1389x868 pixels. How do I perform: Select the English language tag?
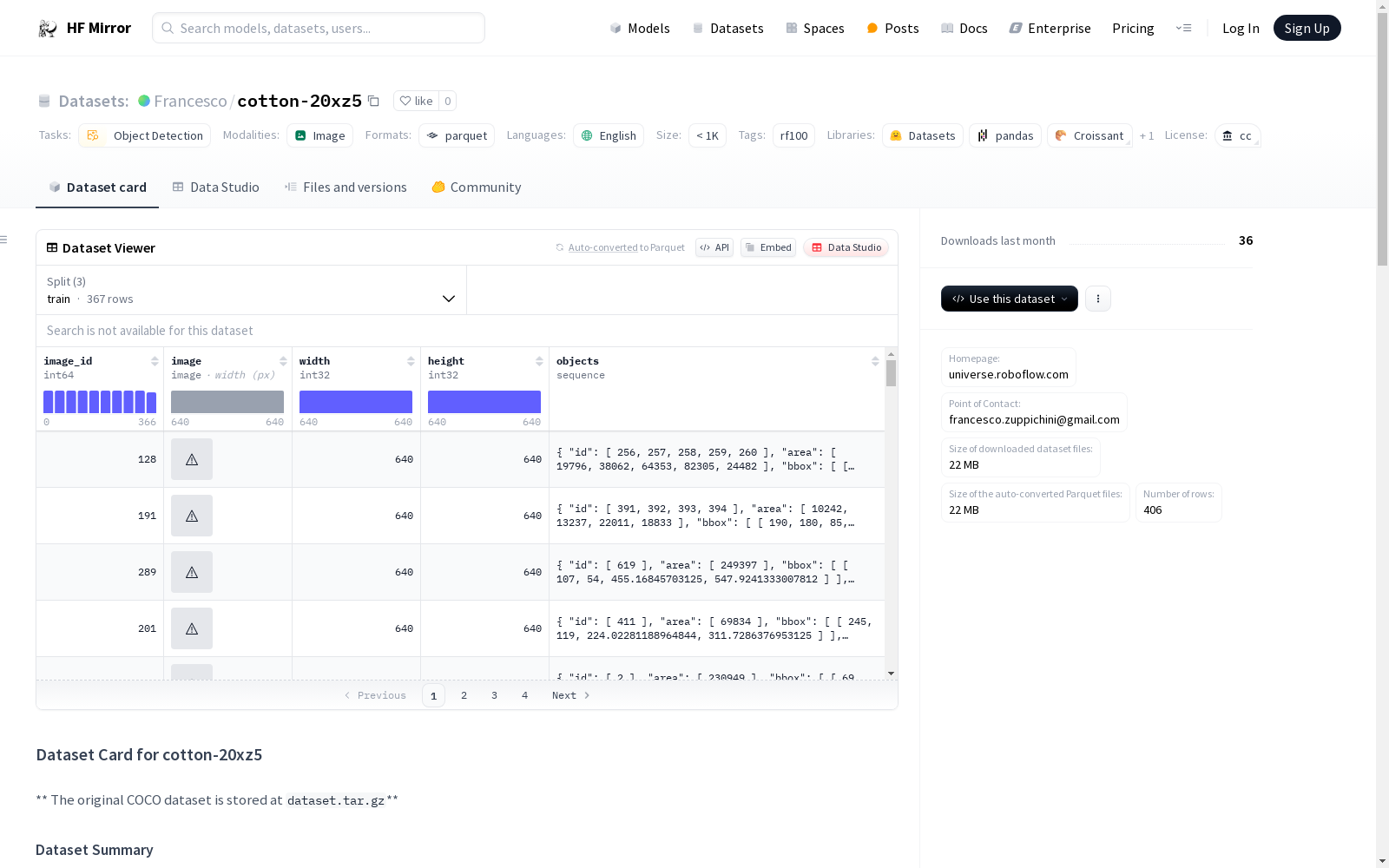(609, 135)
